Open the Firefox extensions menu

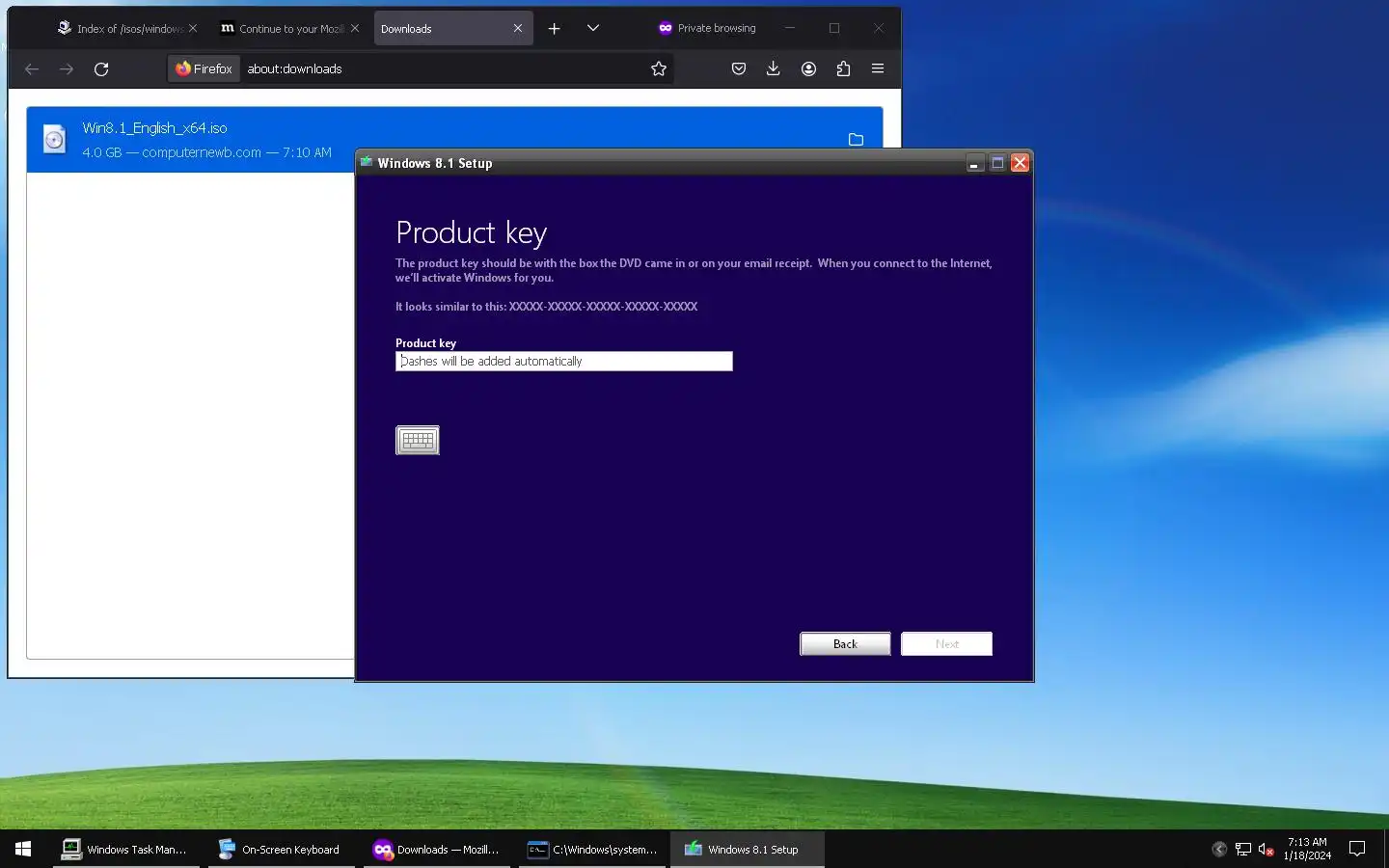pyautogui.click(x=843, y=68)
